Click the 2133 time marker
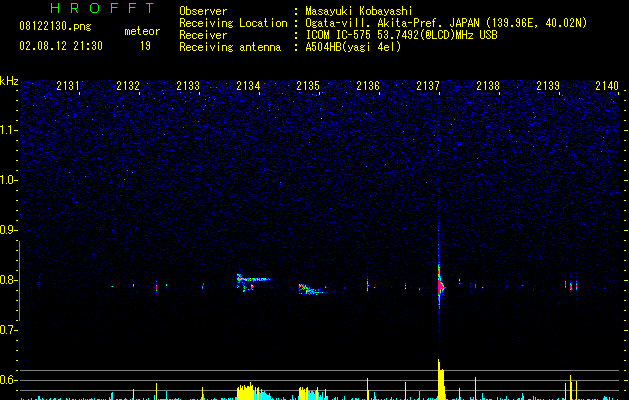The image size is (629, 400). [x=188, y=86]
